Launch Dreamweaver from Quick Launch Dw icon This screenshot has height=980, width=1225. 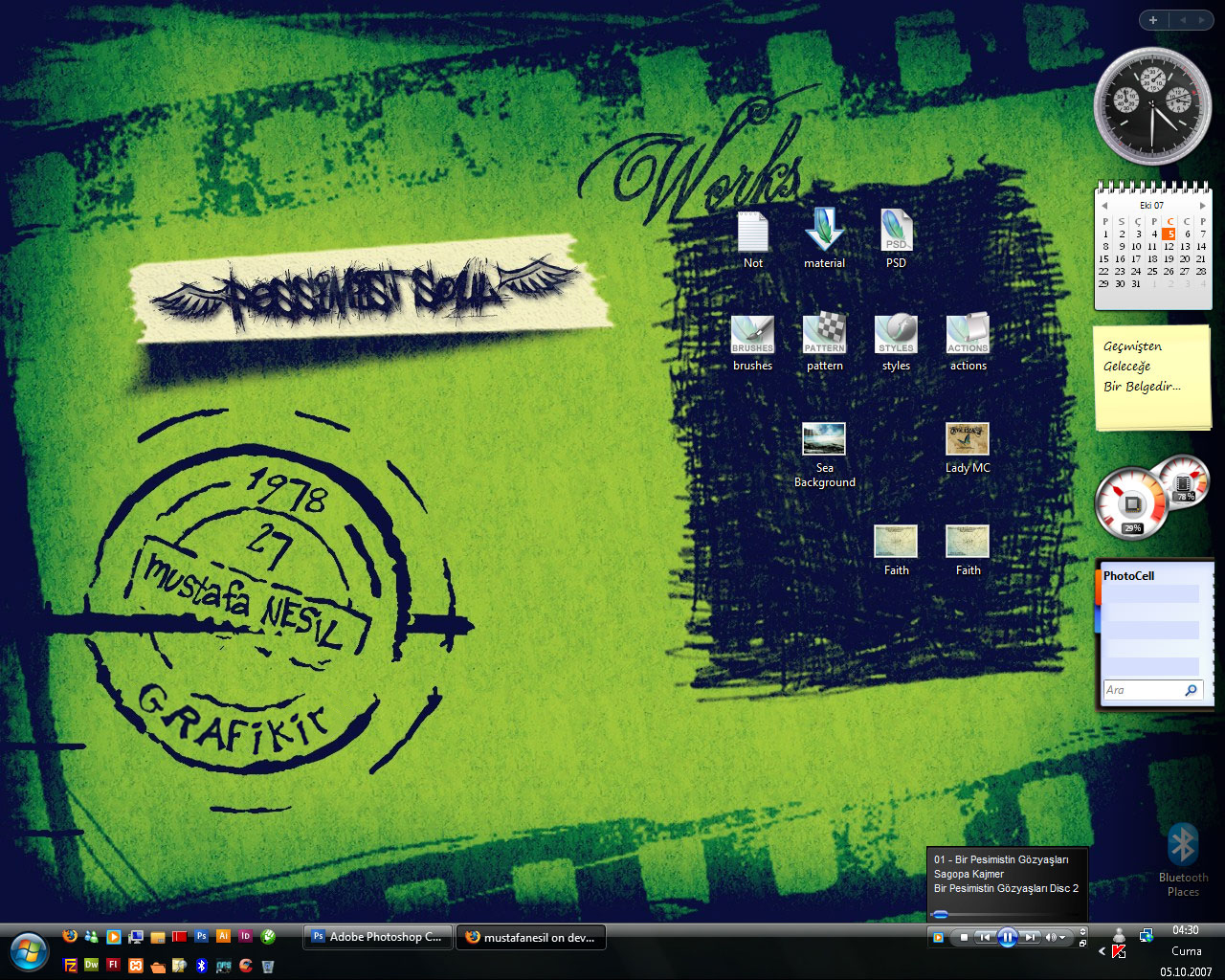point(91,965)
